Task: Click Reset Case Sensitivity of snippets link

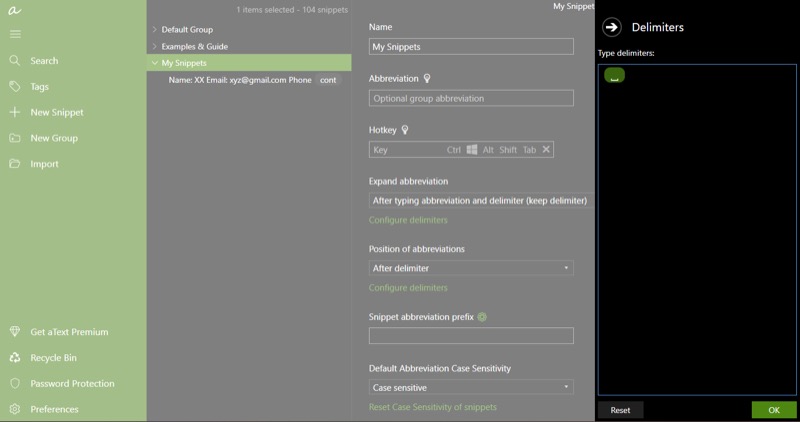Action: click(x=433, y=407)
